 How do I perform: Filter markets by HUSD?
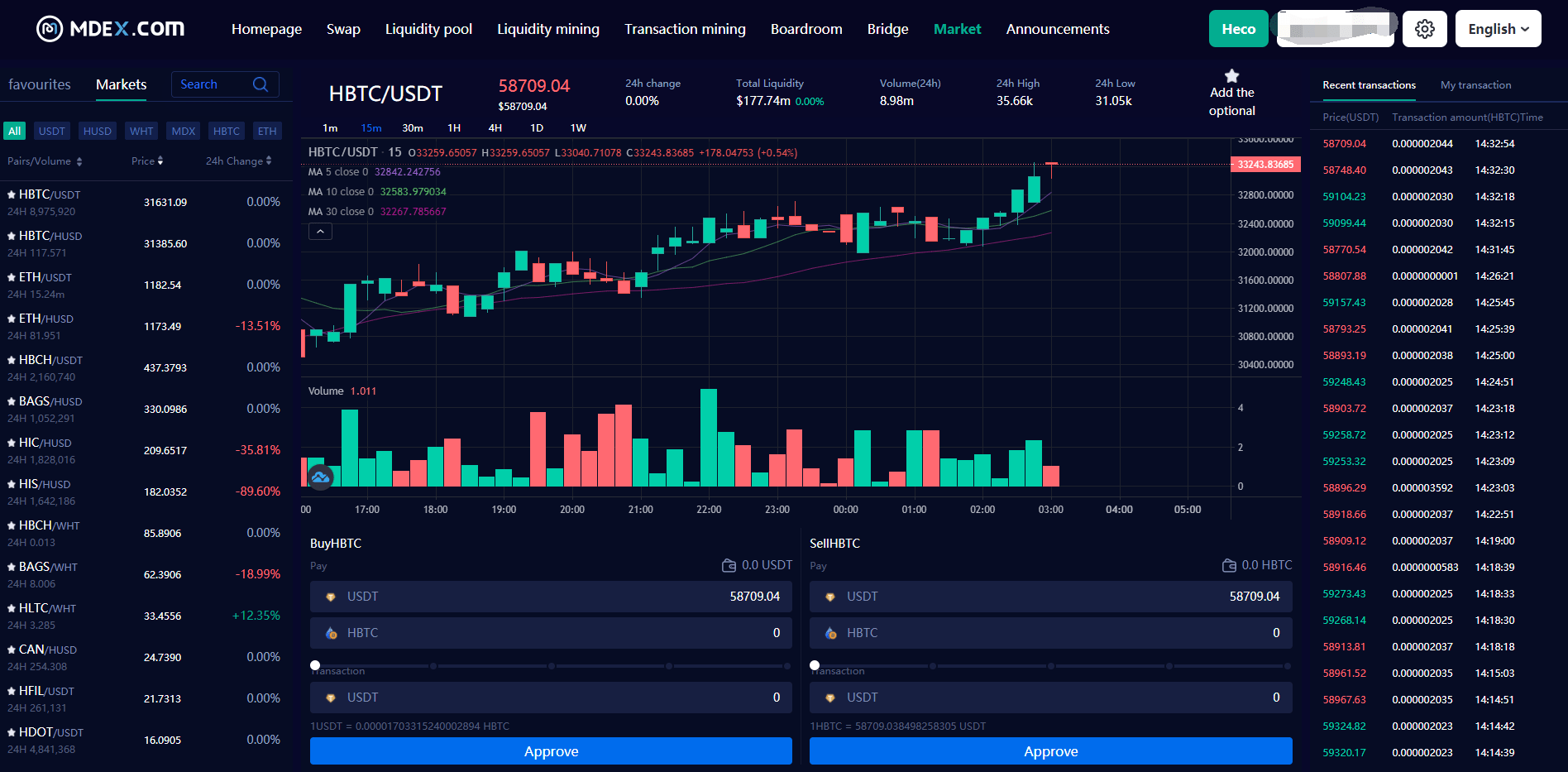pyautogui.click(x=98, y=131)
